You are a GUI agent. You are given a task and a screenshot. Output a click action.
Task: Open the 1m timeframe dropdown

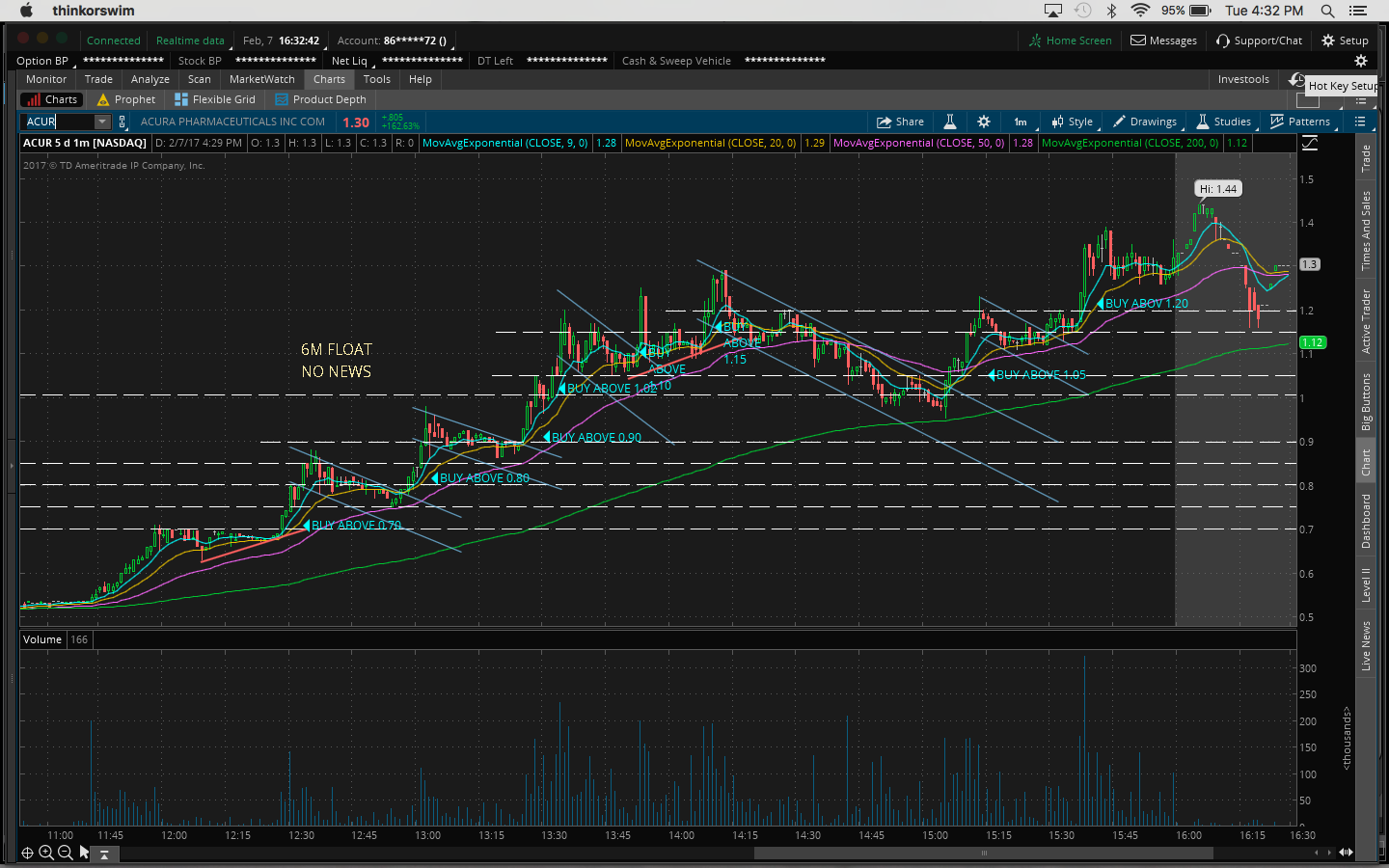pos(1021,122)
